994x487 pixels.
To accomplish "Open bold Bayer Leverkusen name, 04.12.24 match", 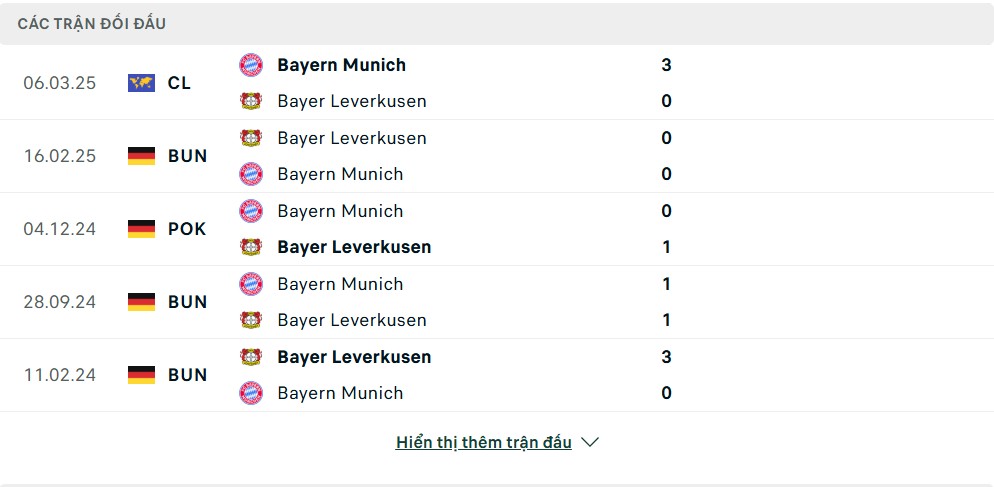I will pos(354,247).
